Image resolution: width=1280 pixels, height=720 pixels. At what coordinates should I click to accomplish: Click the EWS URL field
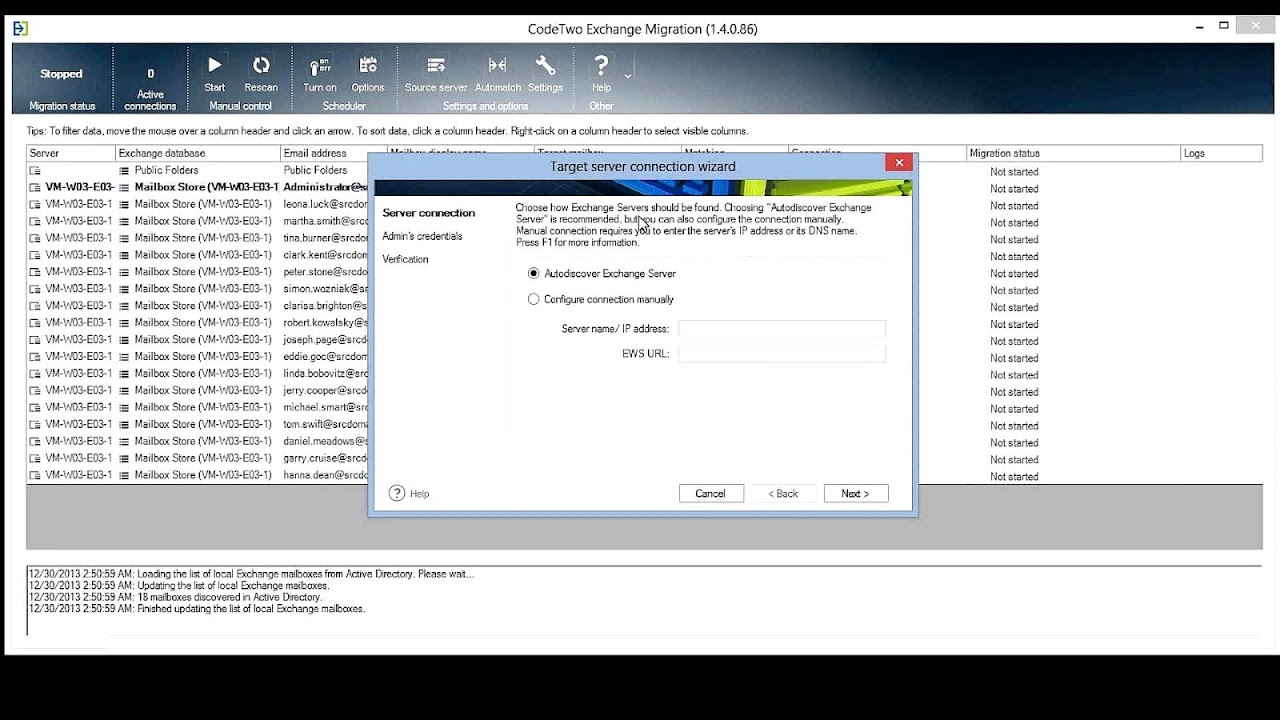[782, 354]
